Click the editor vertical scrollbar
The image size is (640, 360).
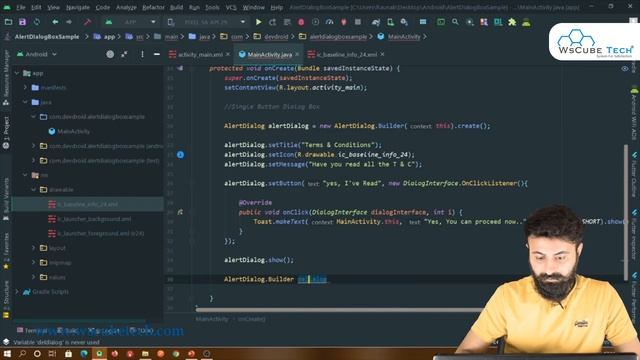[x=626, y=212]
